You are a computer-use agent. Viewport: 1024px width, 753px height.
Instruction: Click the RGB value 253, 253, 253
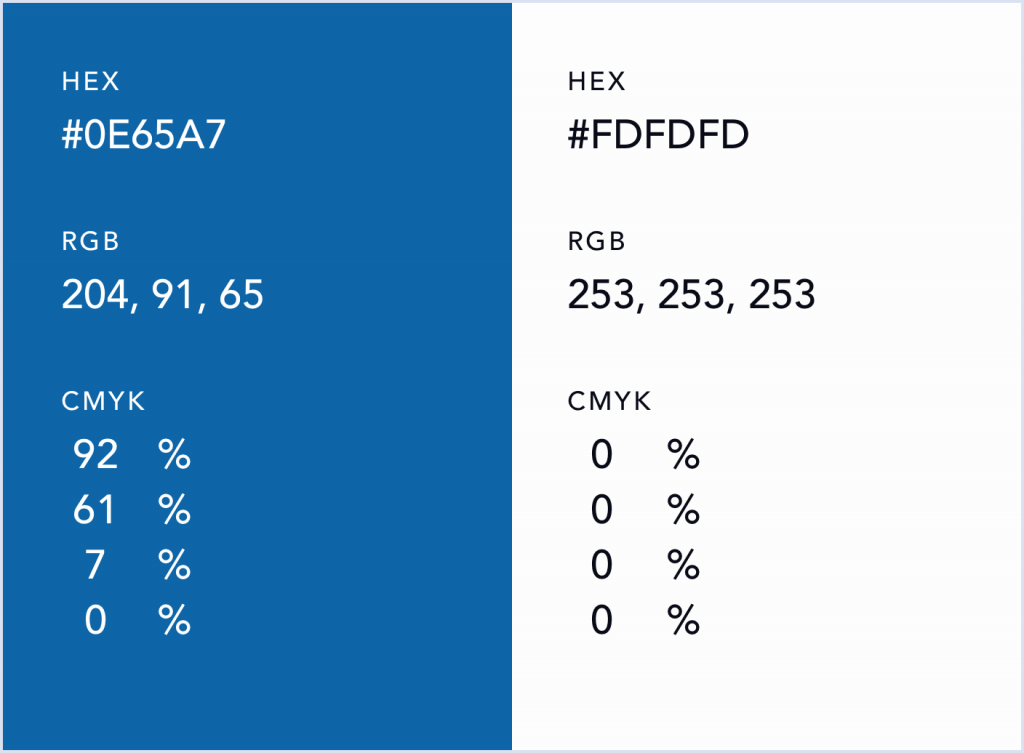tap(691, 295)
